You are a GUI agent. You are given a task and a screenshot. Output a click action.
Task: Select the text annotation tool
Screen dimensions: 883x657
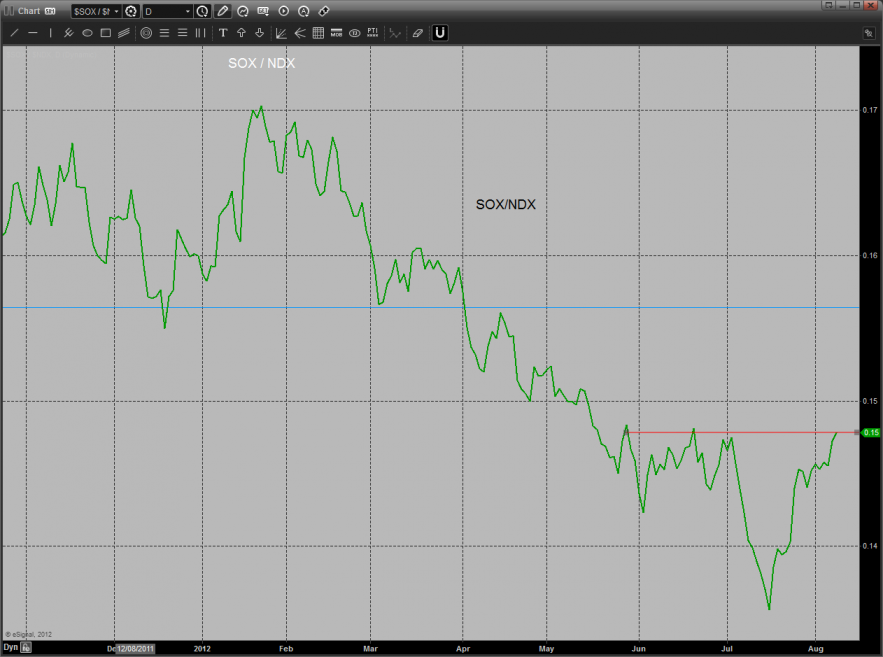tap(223, 33)
